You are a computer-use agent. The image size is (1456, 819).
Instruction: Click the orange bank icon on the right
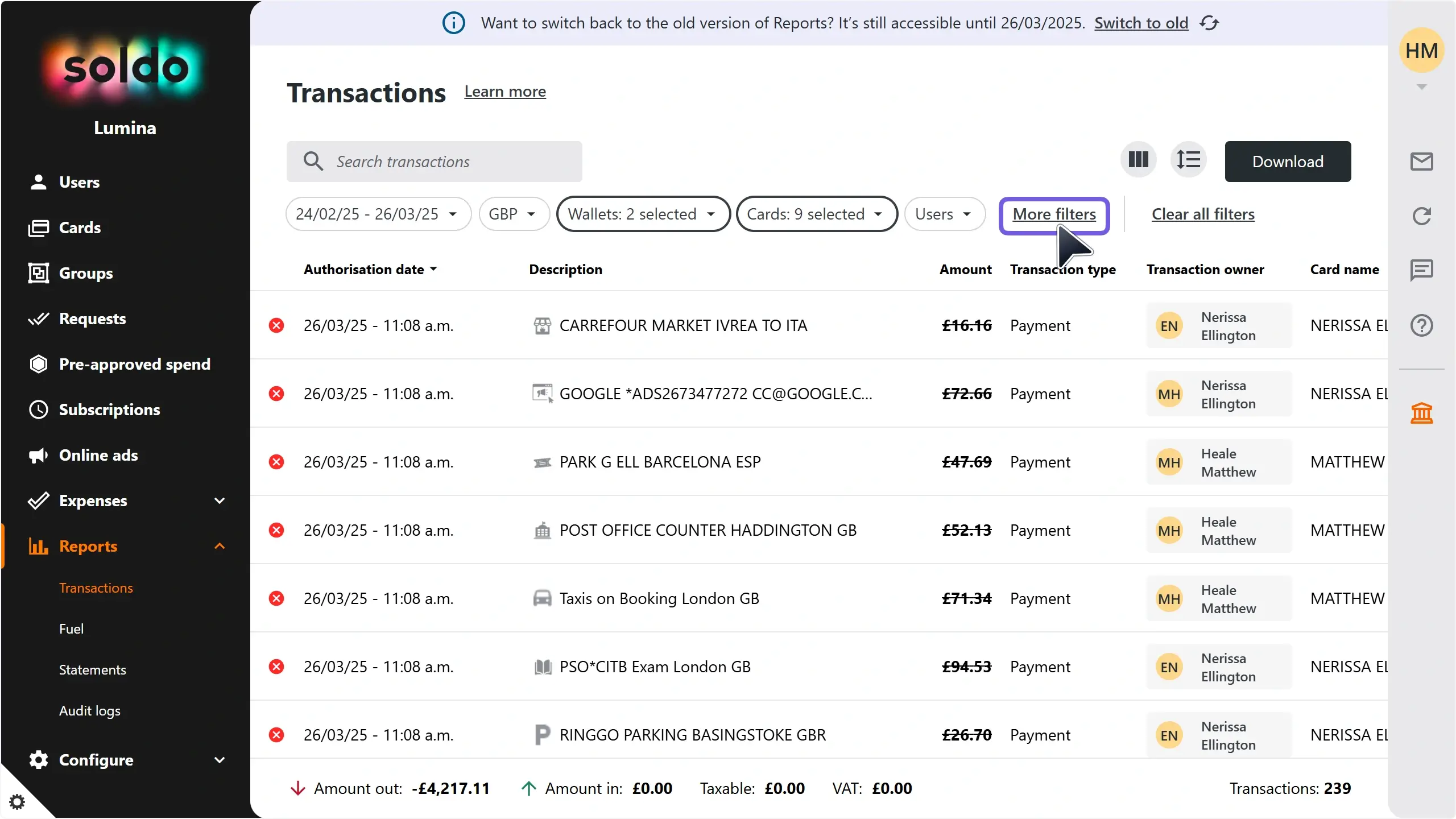click(1422, 413)
